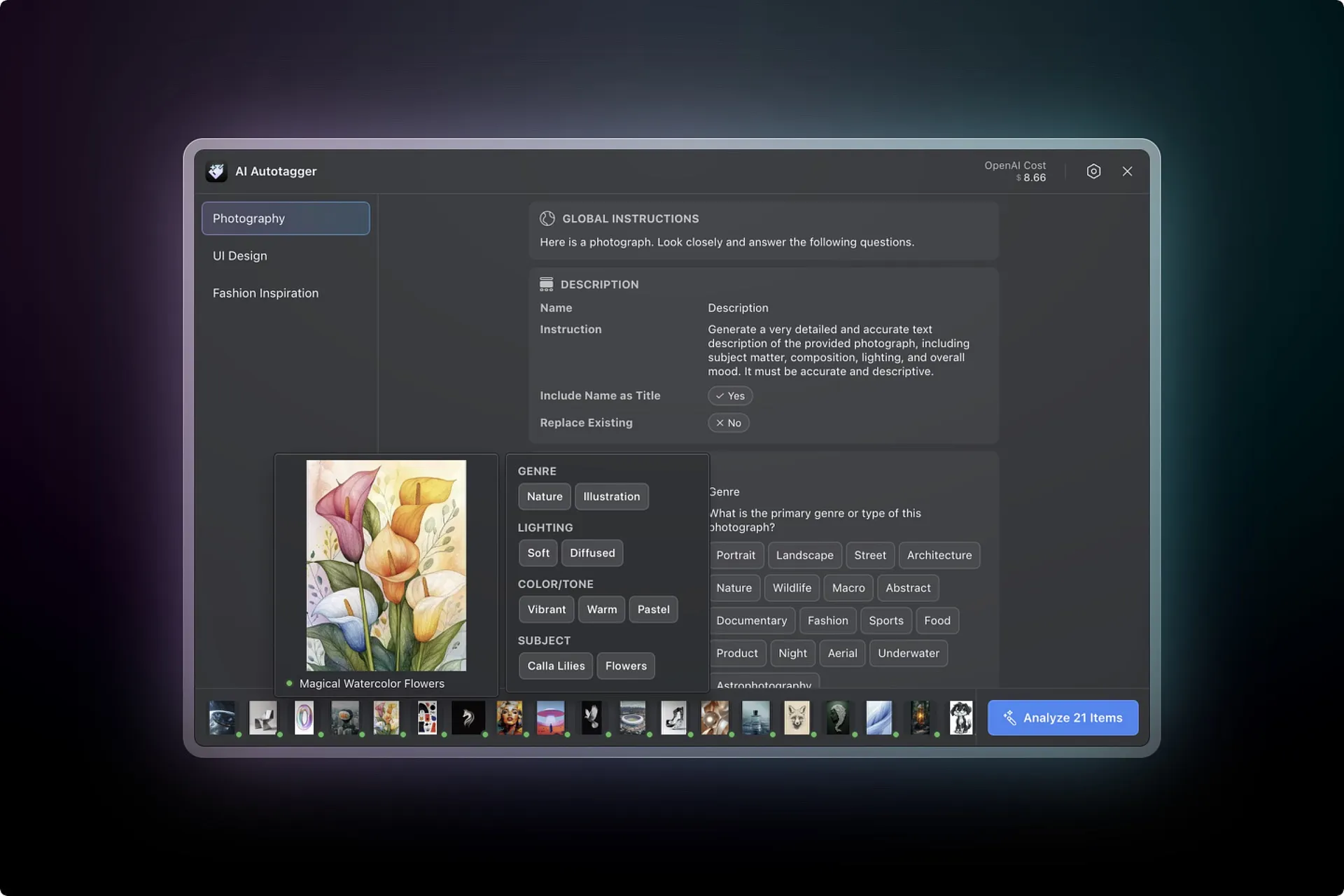1344x896 pixels.
Task: Toggle Replace Existing No pill
Action: pos(728,423)
